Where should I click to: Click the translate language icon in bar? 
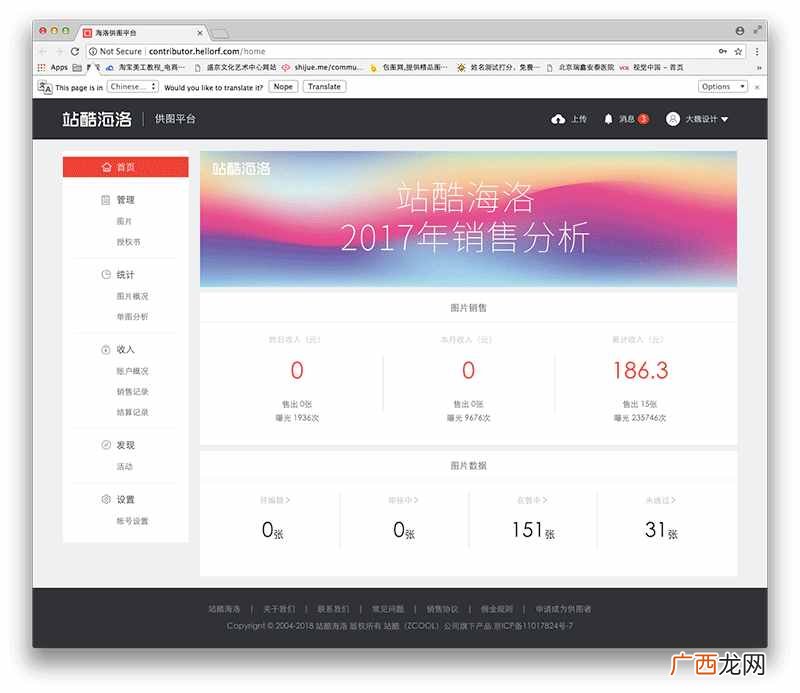tap(45, 87)
